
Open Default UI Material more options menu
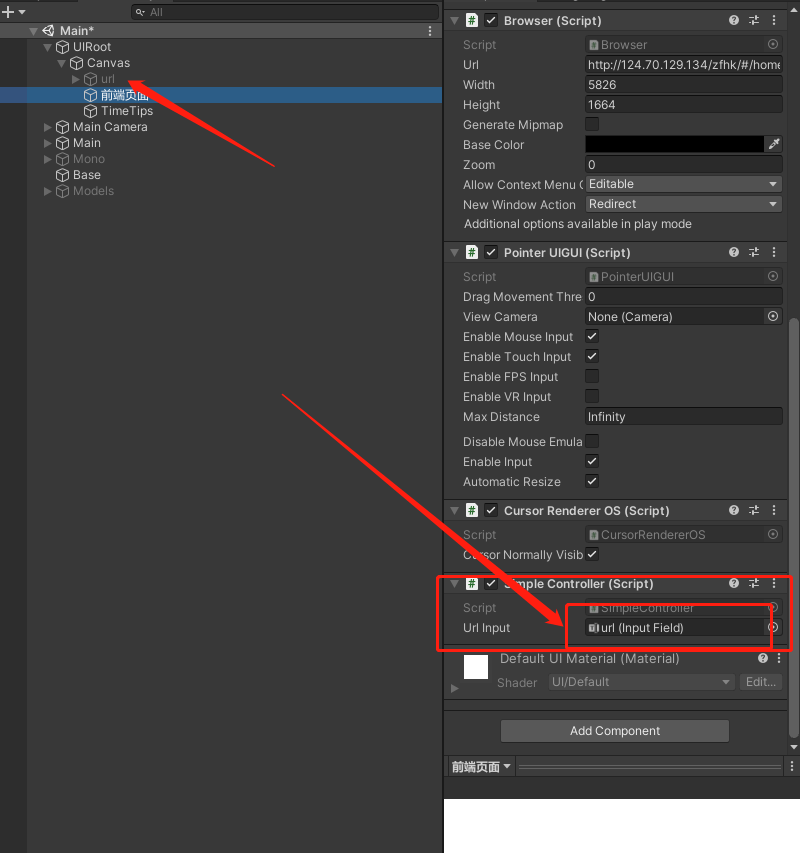pos(779,658)
